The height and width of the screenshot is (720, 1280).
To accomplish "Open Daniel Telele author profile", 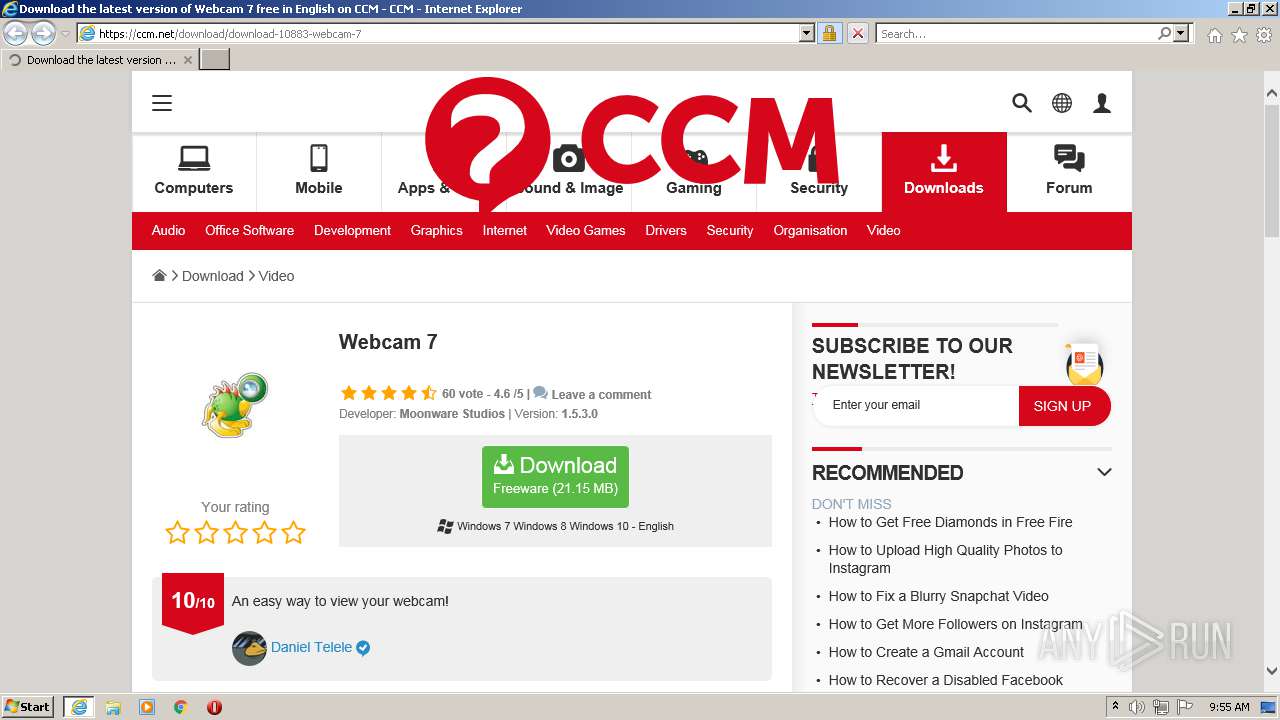I will (x=311, y=647).
